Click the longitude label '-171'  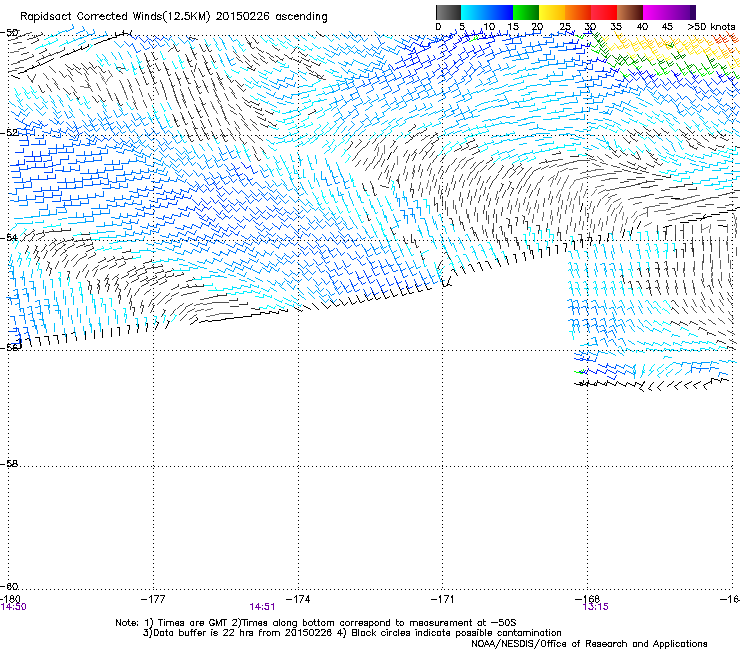(443, 599)
